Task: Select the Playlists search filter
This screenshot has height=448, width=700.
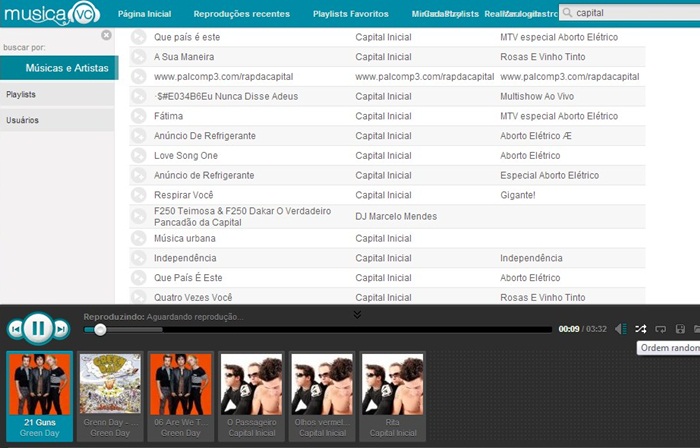Action: [57, 95]
